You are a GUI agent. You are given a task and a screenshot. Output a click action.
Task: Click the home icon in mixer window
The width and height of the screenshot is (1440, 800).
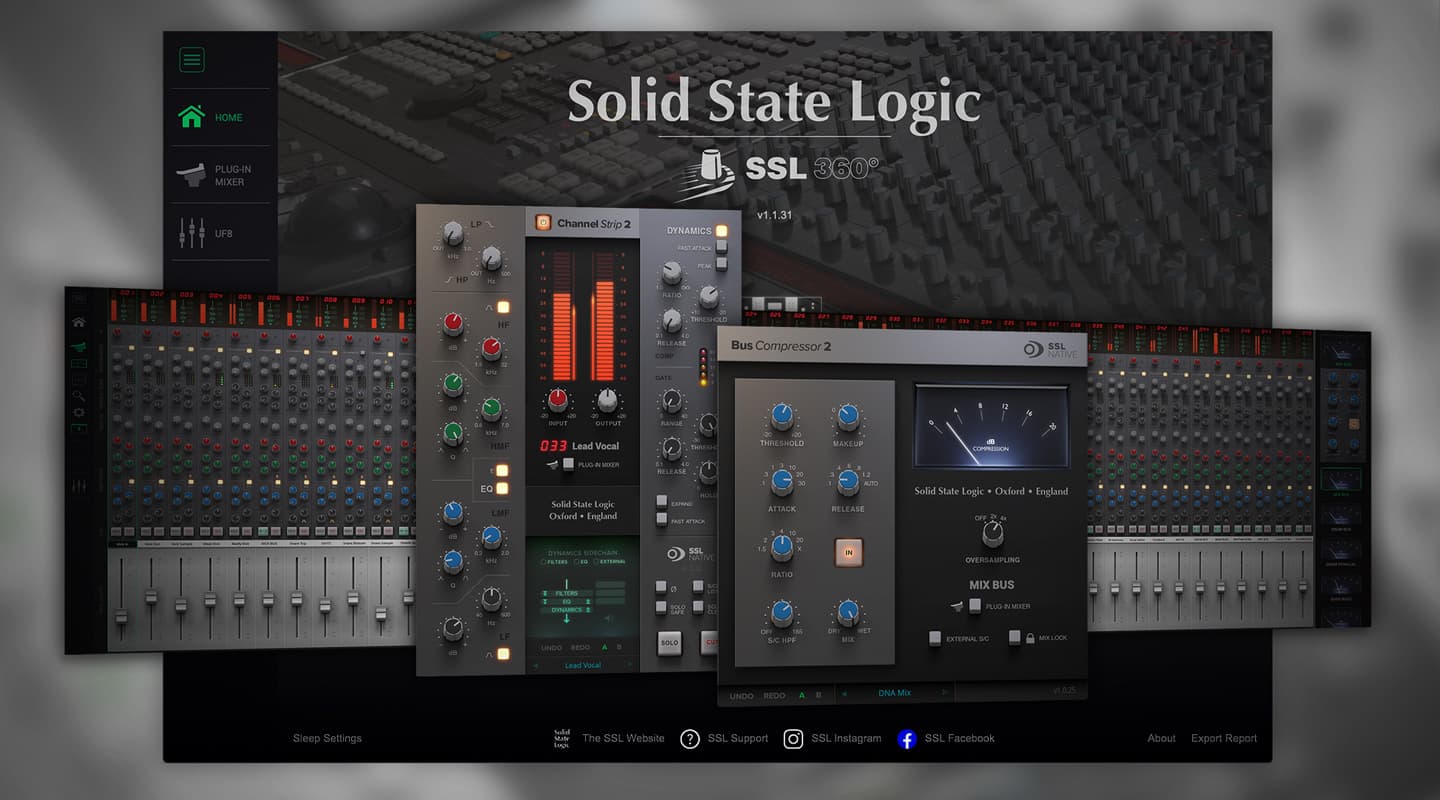pos(78,323)
